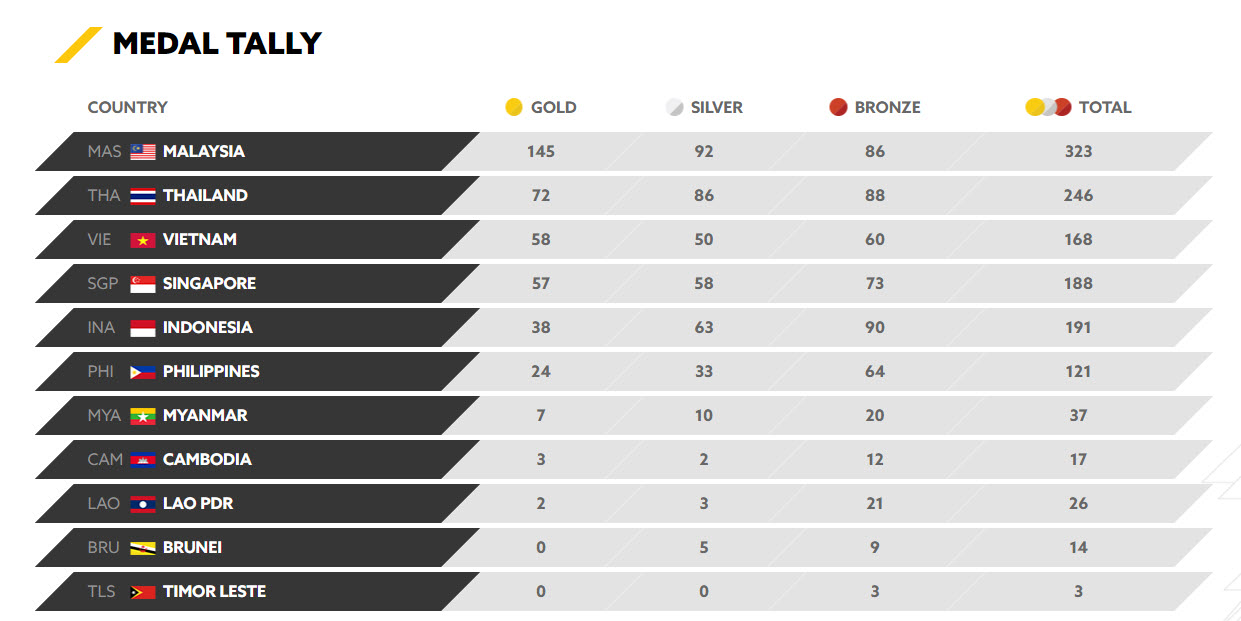Click the Lao PDR flag icon

pyautogui.click(x=143, y=504)
